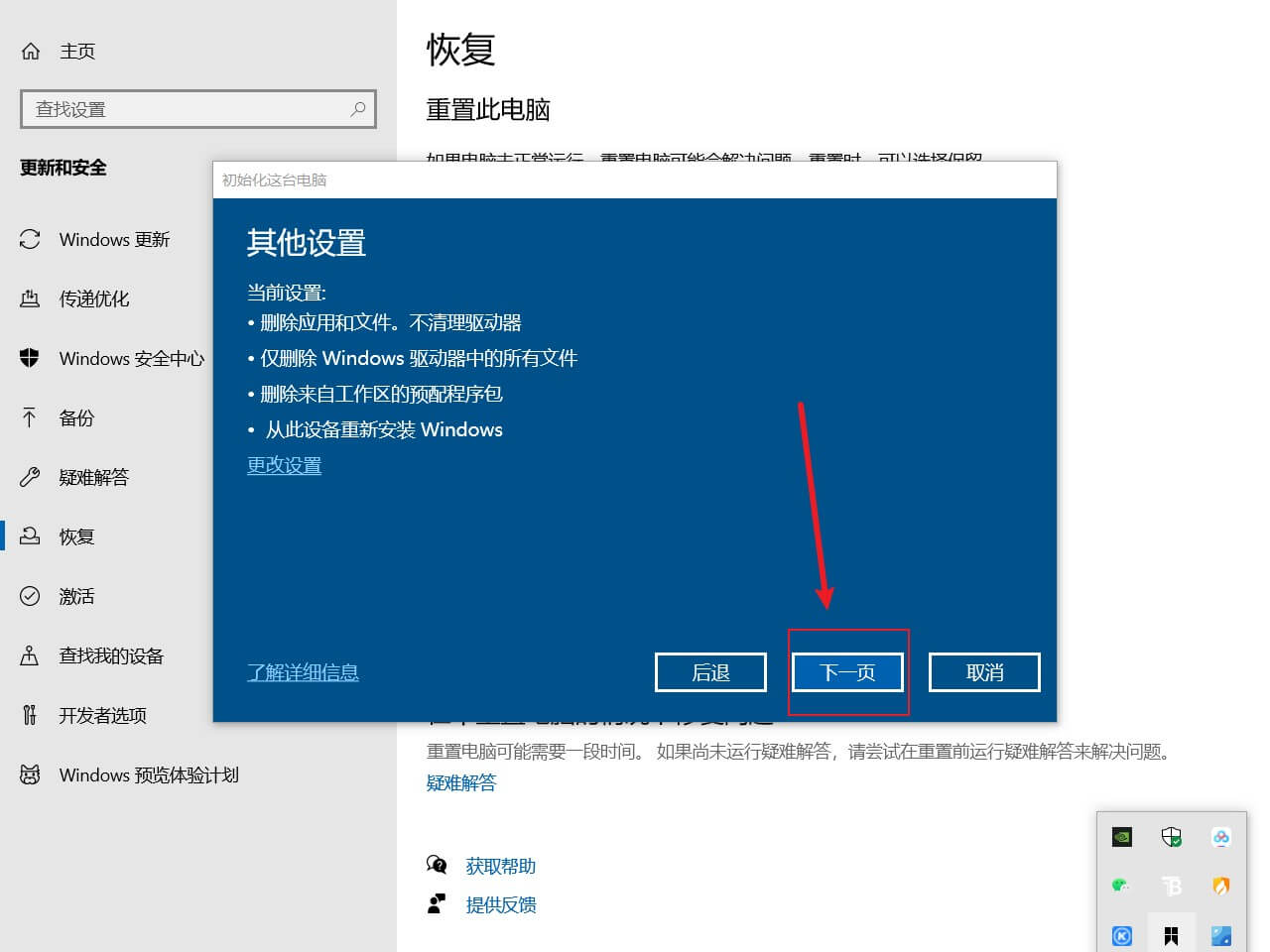
Task: Click the 初始化这台电脑 dialog title bar
Action: coord(635,179)
